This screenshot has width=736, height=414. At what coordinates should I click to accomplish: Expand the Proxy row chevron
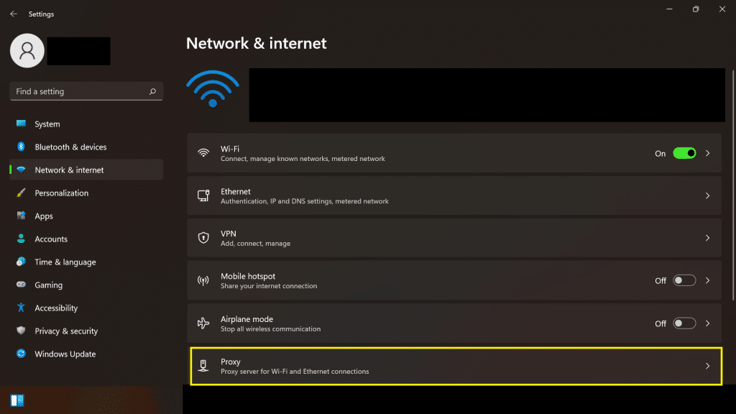707,366
